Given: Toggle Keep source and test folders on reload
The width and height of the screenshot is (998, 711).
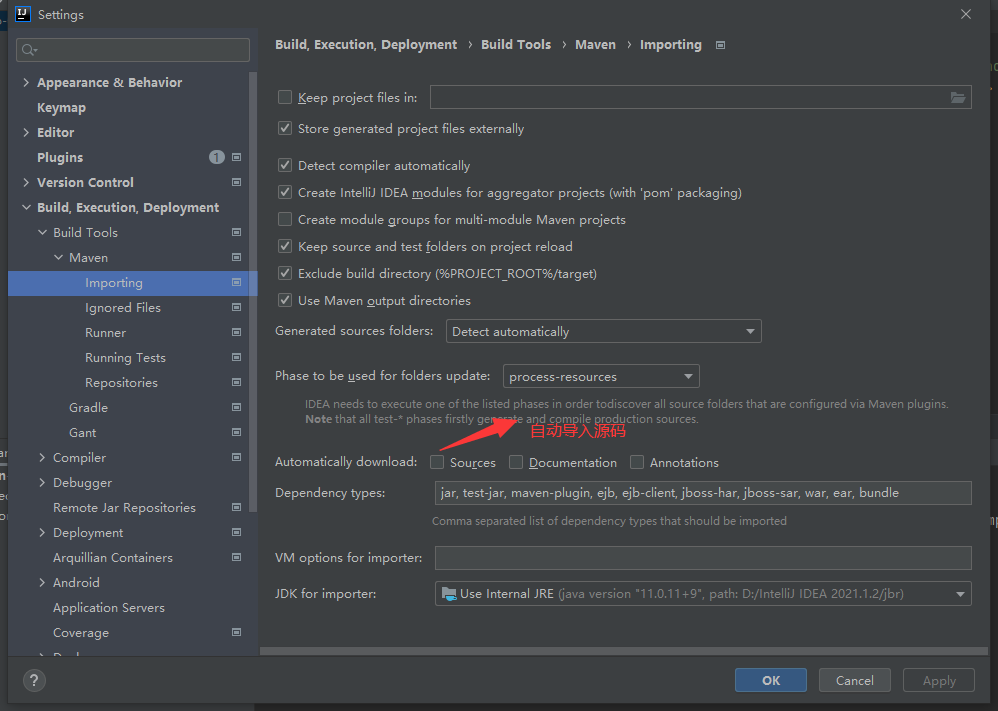Looking at the screenshot, I should pos(285,246).
